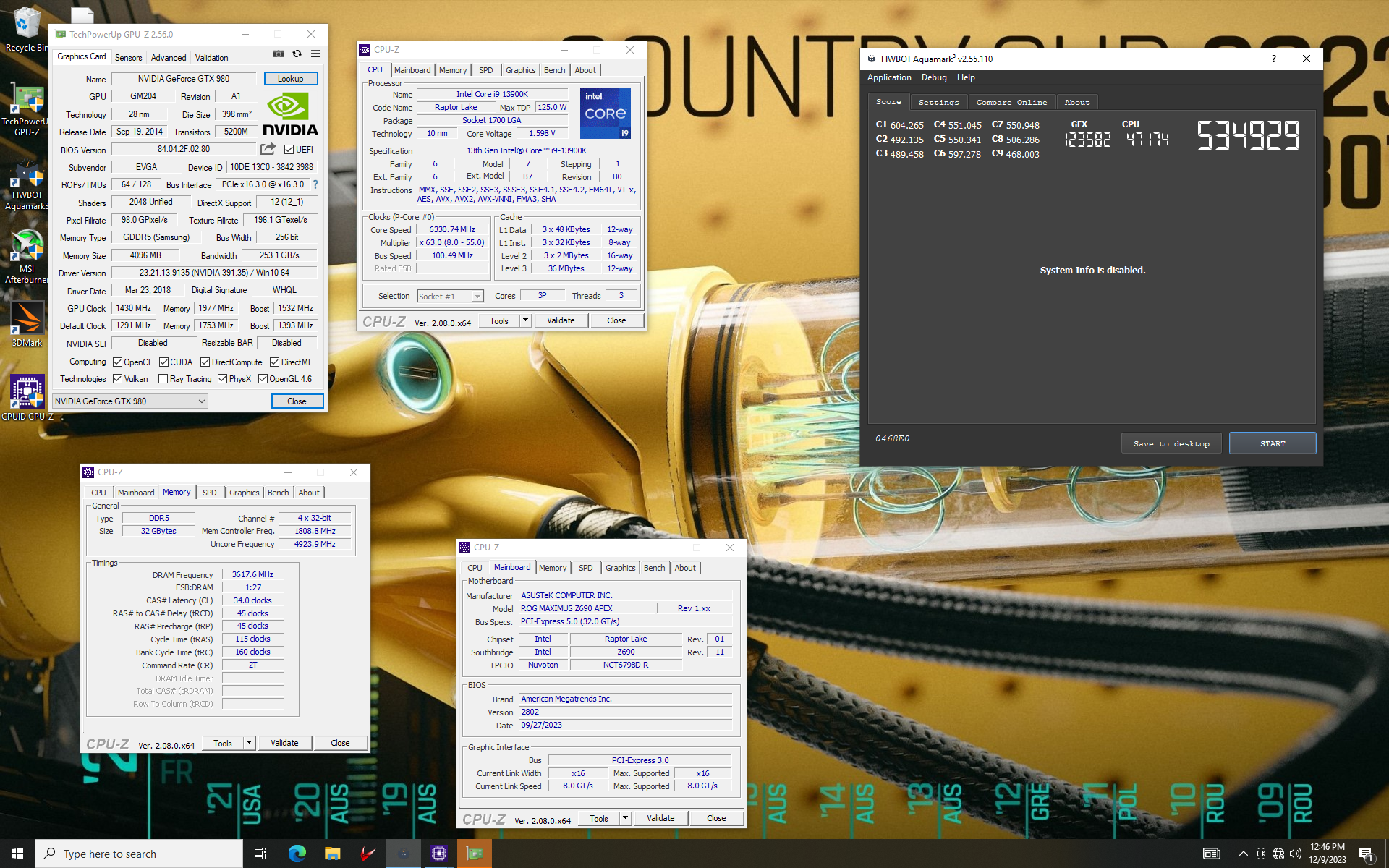Open Aquamark Compare Online tab
Viewport: 1389px width, 868px height.
[x=1011, y=103]
